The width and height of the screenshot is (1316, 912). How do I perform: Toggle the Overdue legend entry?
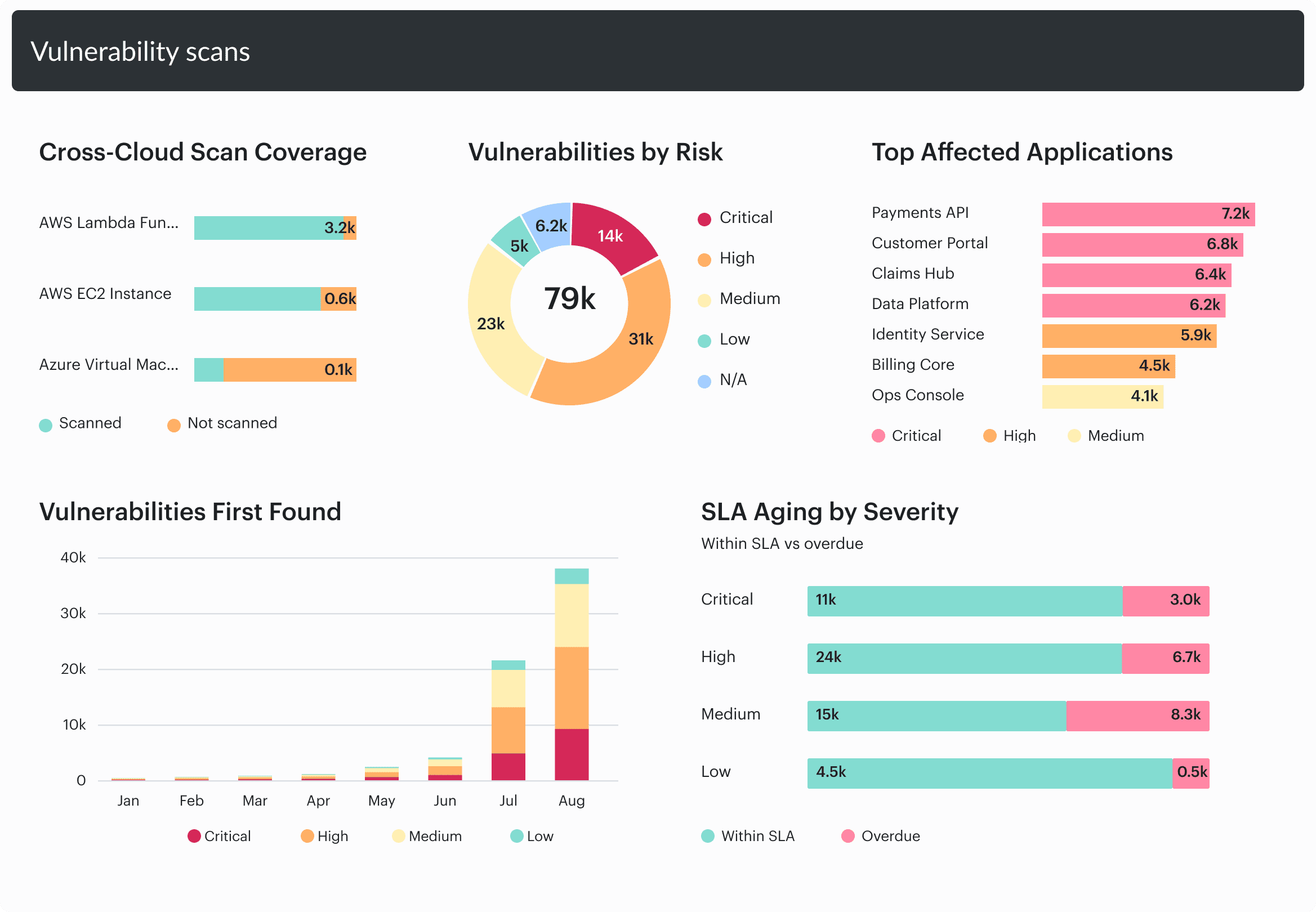(x=881, y=837)
